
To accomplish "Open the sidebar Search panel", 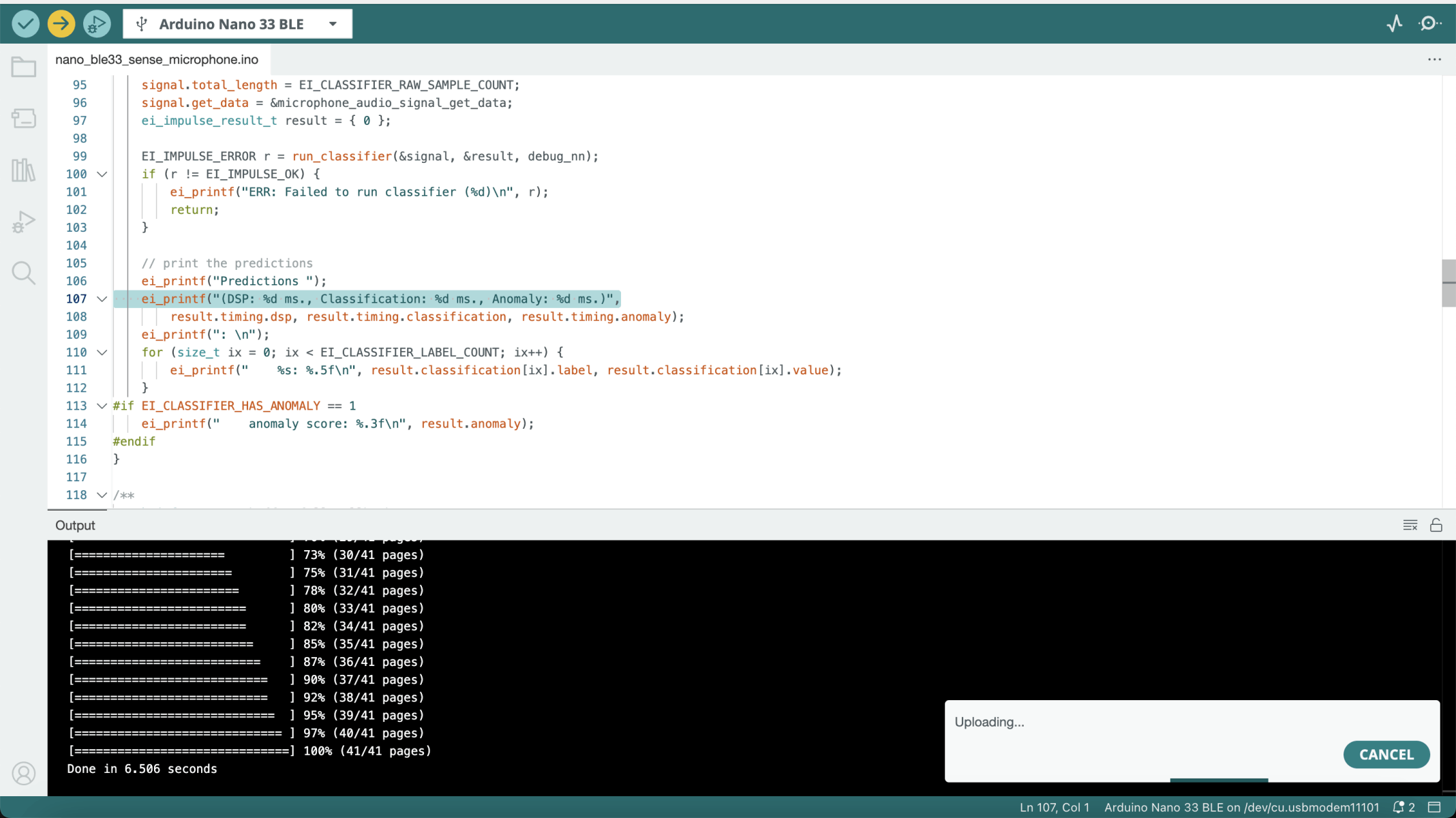I will pyautogui.click(x=24, y=273).
